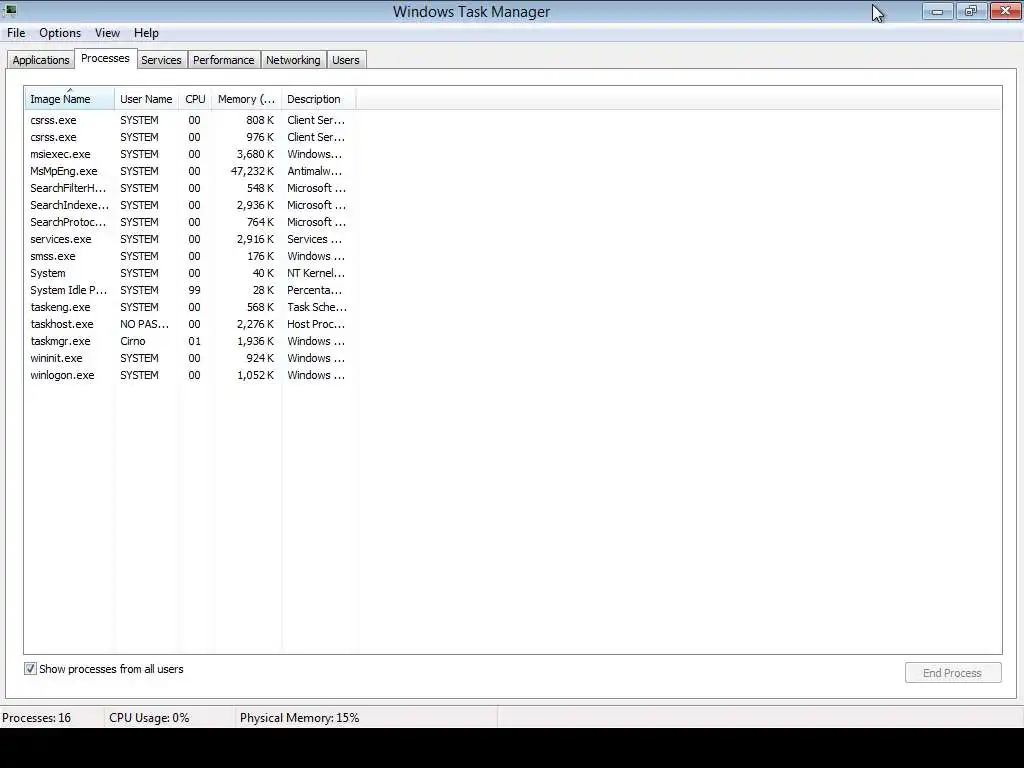
Task: Open the View menu
Action: point(107,33)
